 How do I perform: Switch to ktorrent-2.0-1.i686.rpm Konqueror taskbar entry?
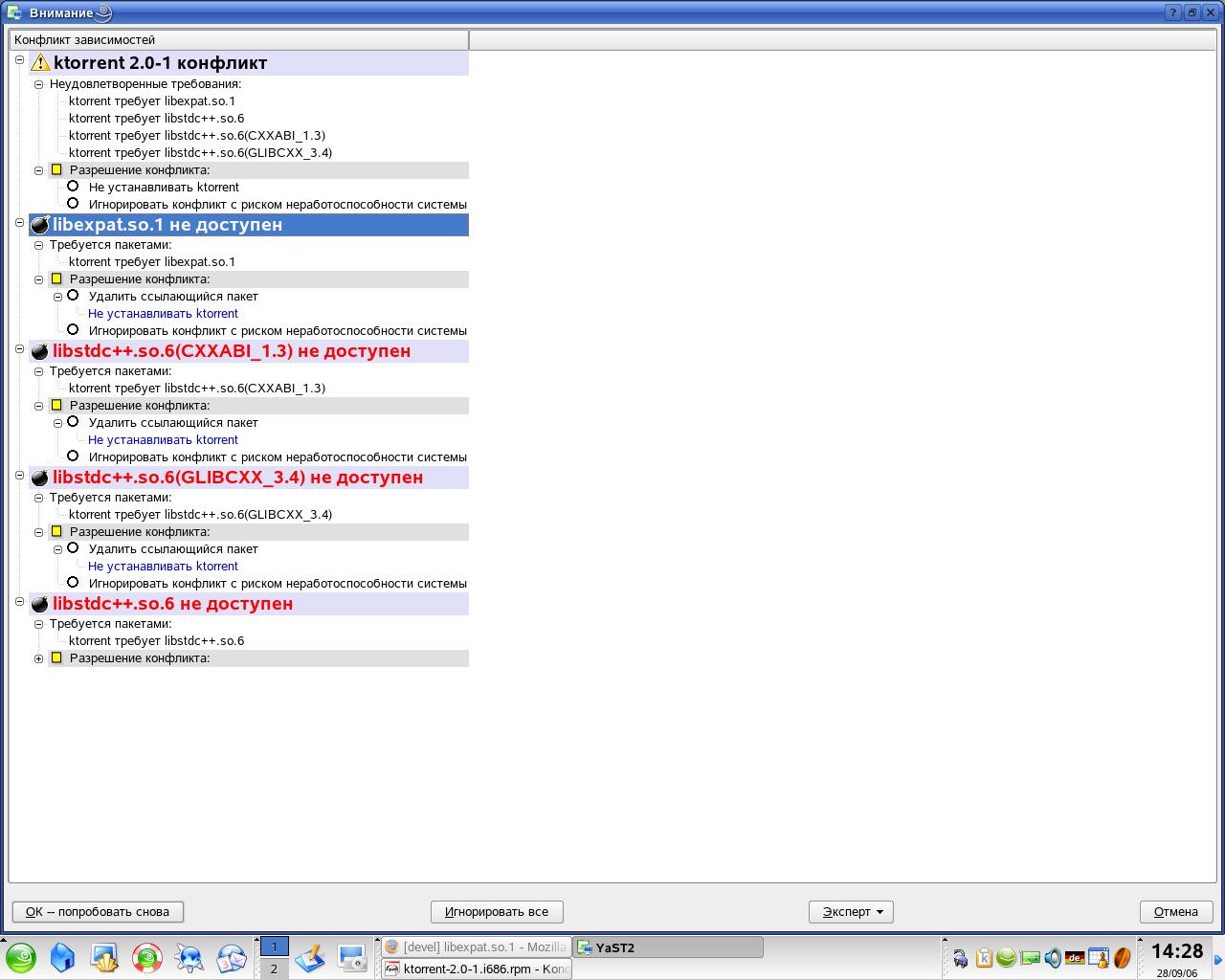pyautogui.click(x=476, y=969)
